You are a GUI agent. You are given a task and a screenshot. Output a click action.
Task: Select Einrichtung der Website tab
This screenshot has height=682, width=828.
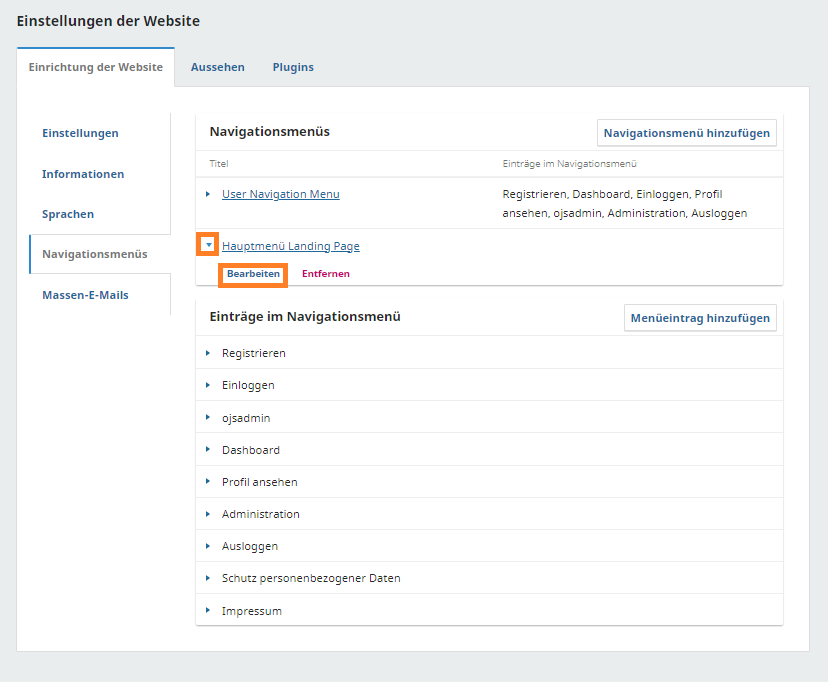(x=95, y=67)
